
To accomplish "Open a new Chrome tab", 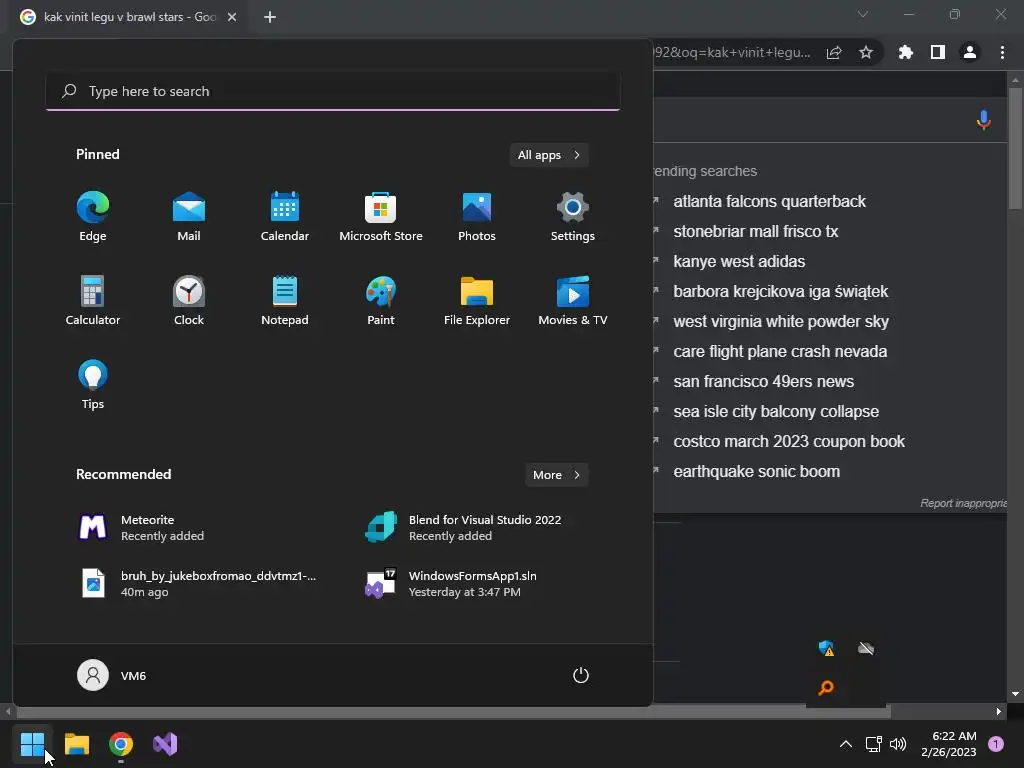I will (x=270, y=17).
